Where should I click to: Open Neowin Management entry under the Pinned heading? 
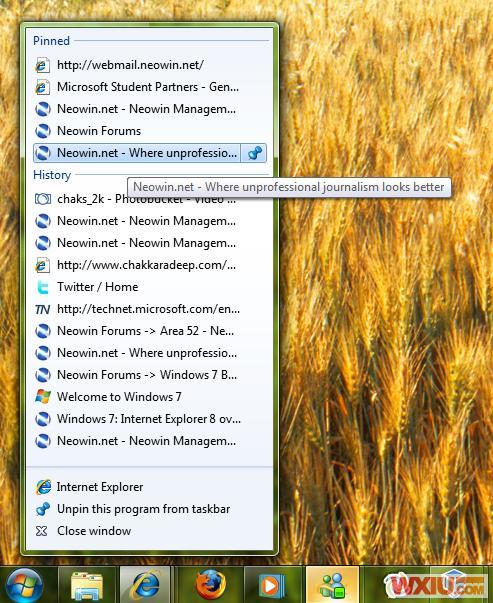pos(150,109)
